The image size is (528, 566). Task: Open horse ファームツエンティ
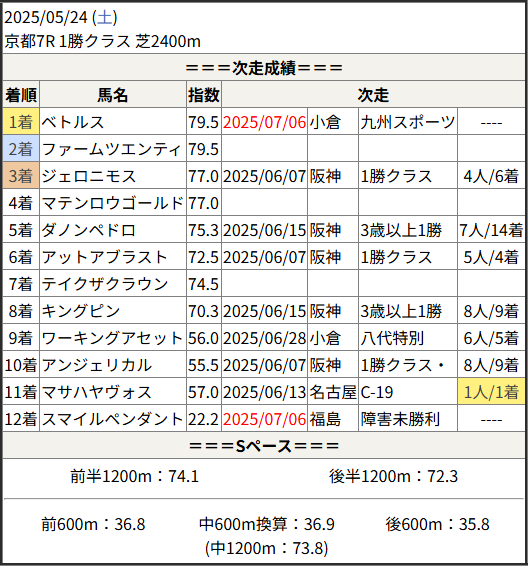(x=111, y=149)
